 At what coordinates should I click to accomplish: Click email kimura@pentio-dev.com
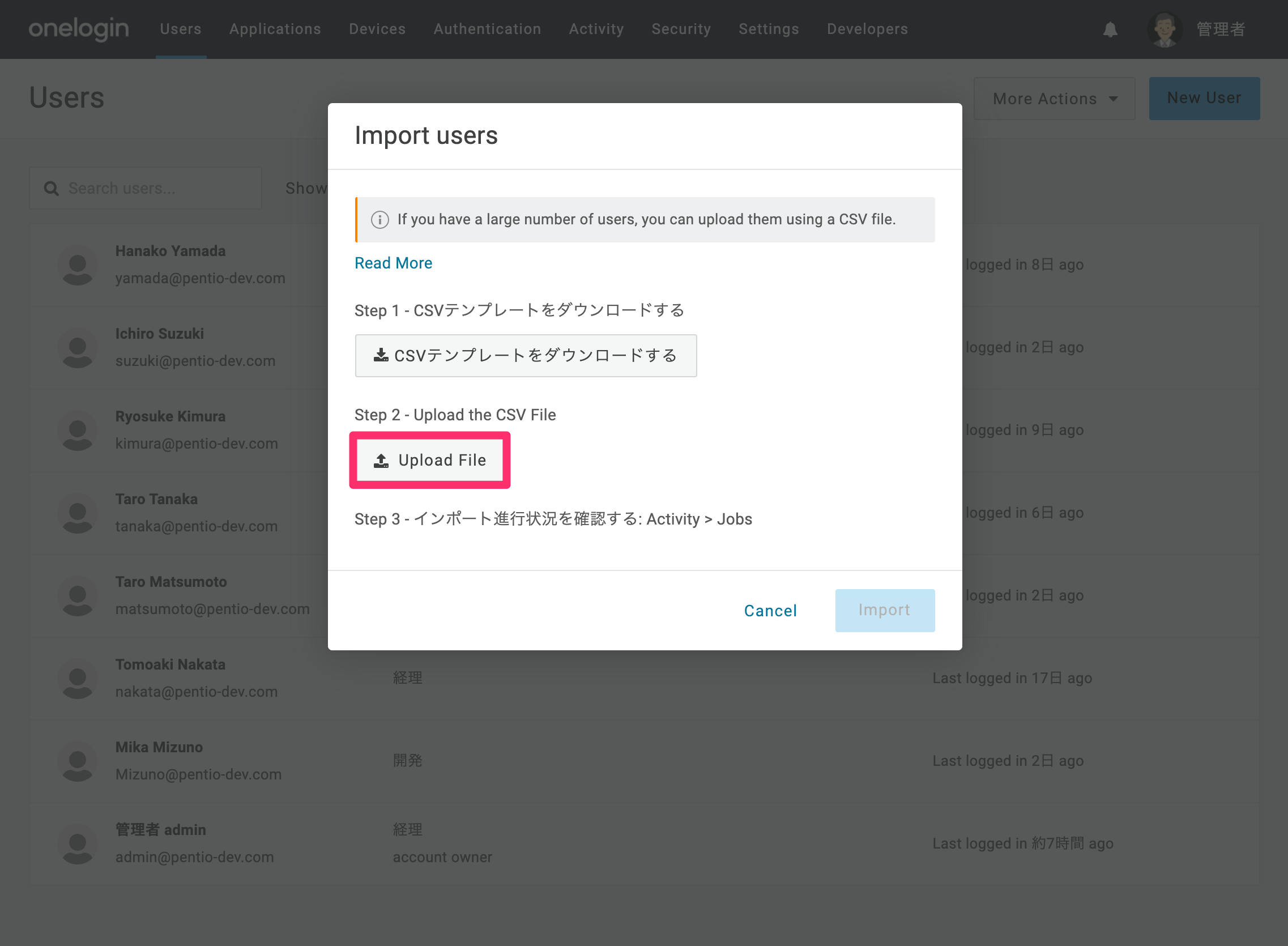tap(197, 444)
